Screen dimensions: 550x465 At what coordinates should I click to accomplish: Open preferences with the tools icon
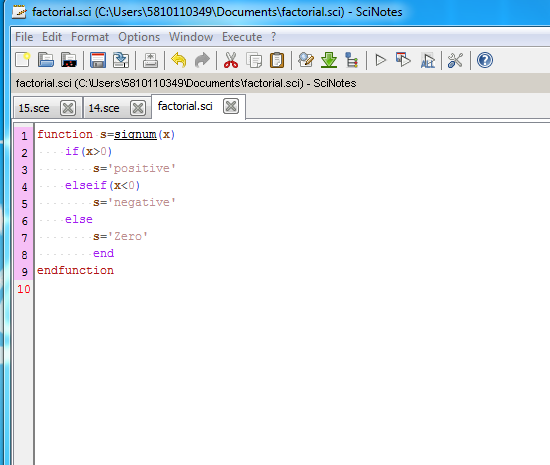tap(456, 60)
